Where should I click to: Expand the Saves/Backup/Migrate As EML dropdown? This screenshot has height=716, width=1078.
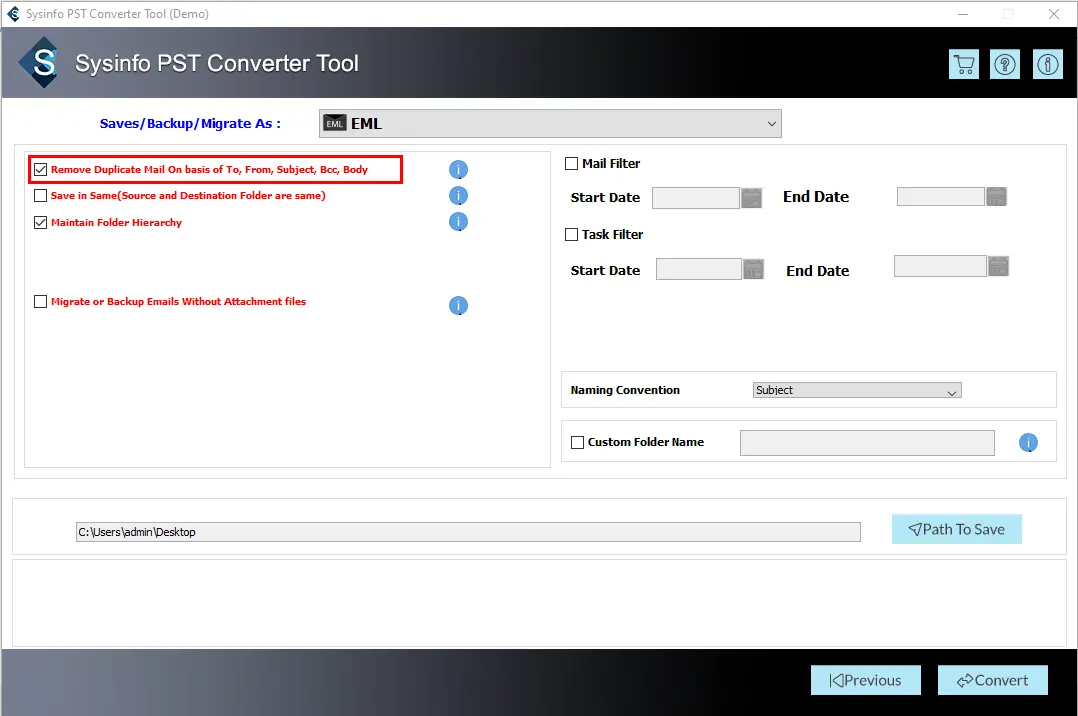[x=550, y=124]
